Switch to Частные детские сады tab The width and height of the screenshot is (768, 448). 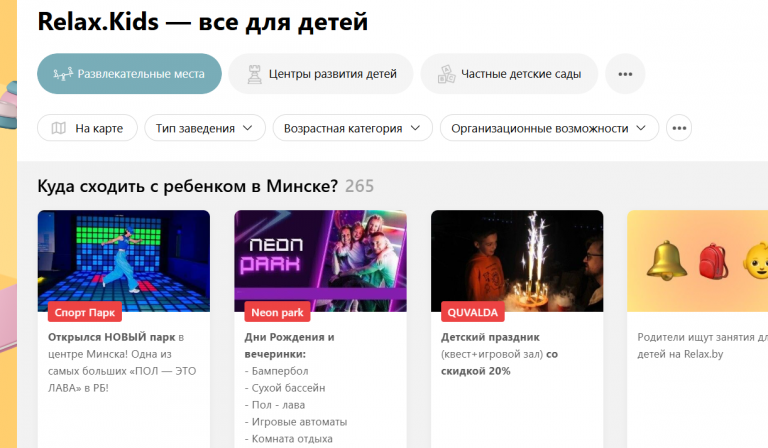[x=509, y=74]
